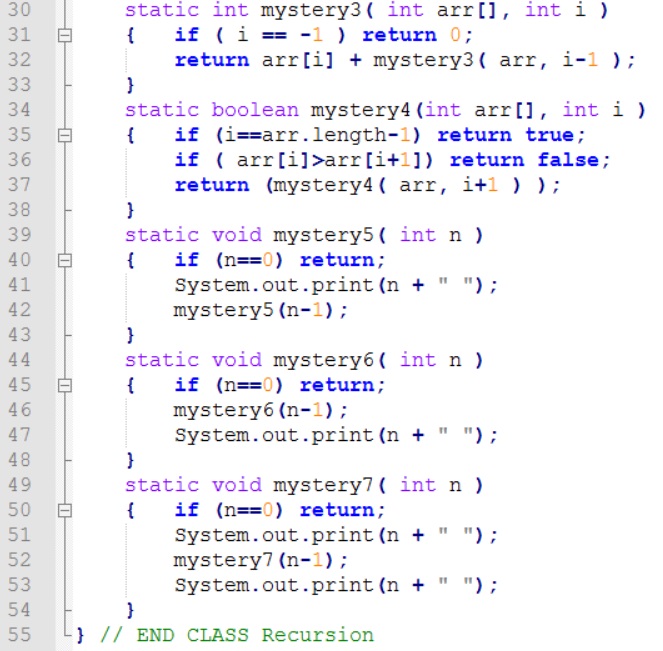
Task: Click mystery5 method name on line 39
Action: 323,236
